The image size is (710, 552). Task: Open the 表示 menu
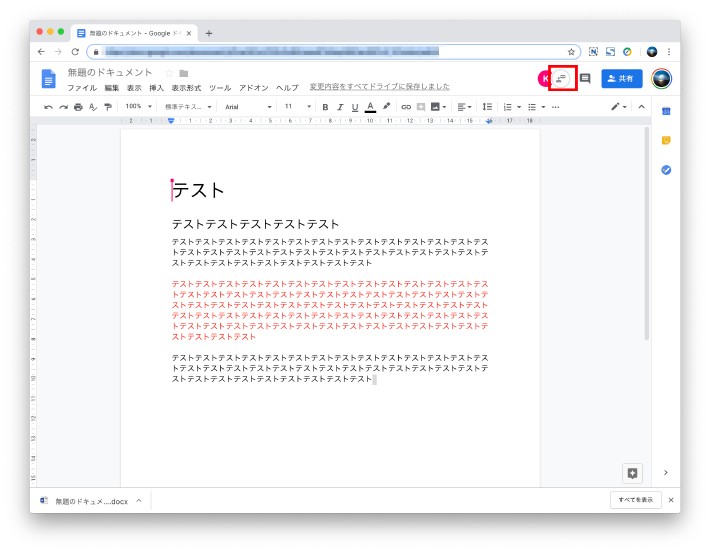pyautogui.click(x=134, y=88)
